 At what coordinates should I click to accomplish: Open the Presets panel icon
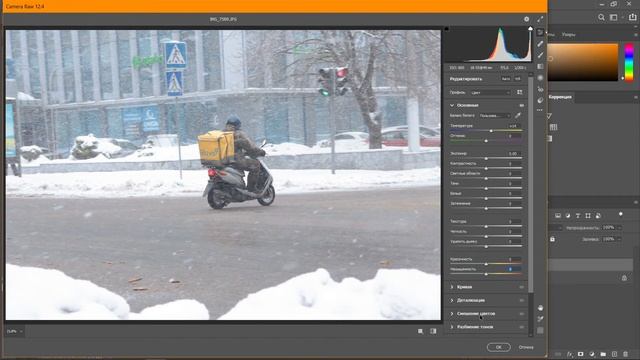coord(540,100)
